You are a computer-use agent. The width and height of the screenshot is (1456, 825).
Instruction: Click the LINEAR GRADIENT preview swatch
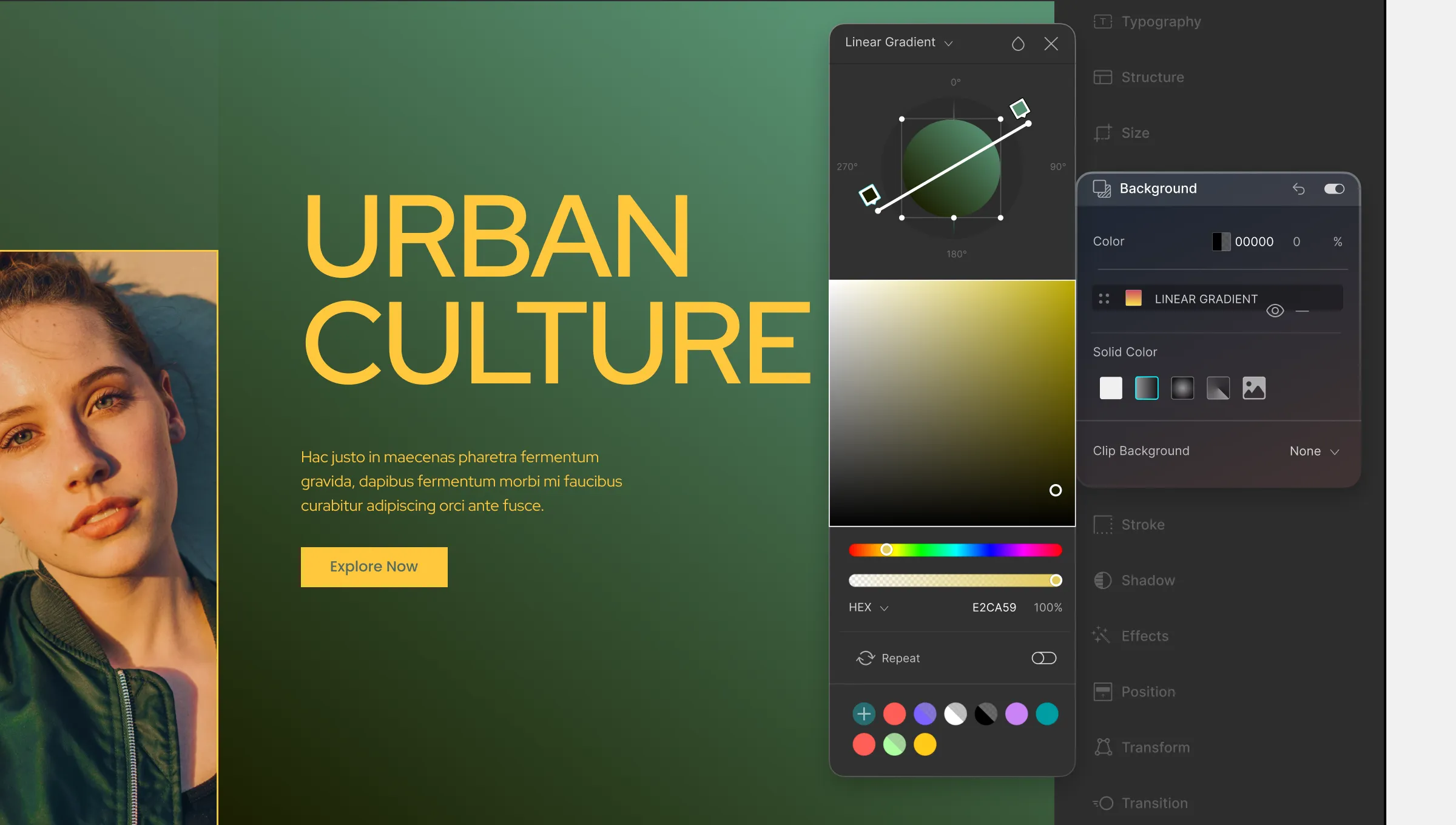point(1133,298)
